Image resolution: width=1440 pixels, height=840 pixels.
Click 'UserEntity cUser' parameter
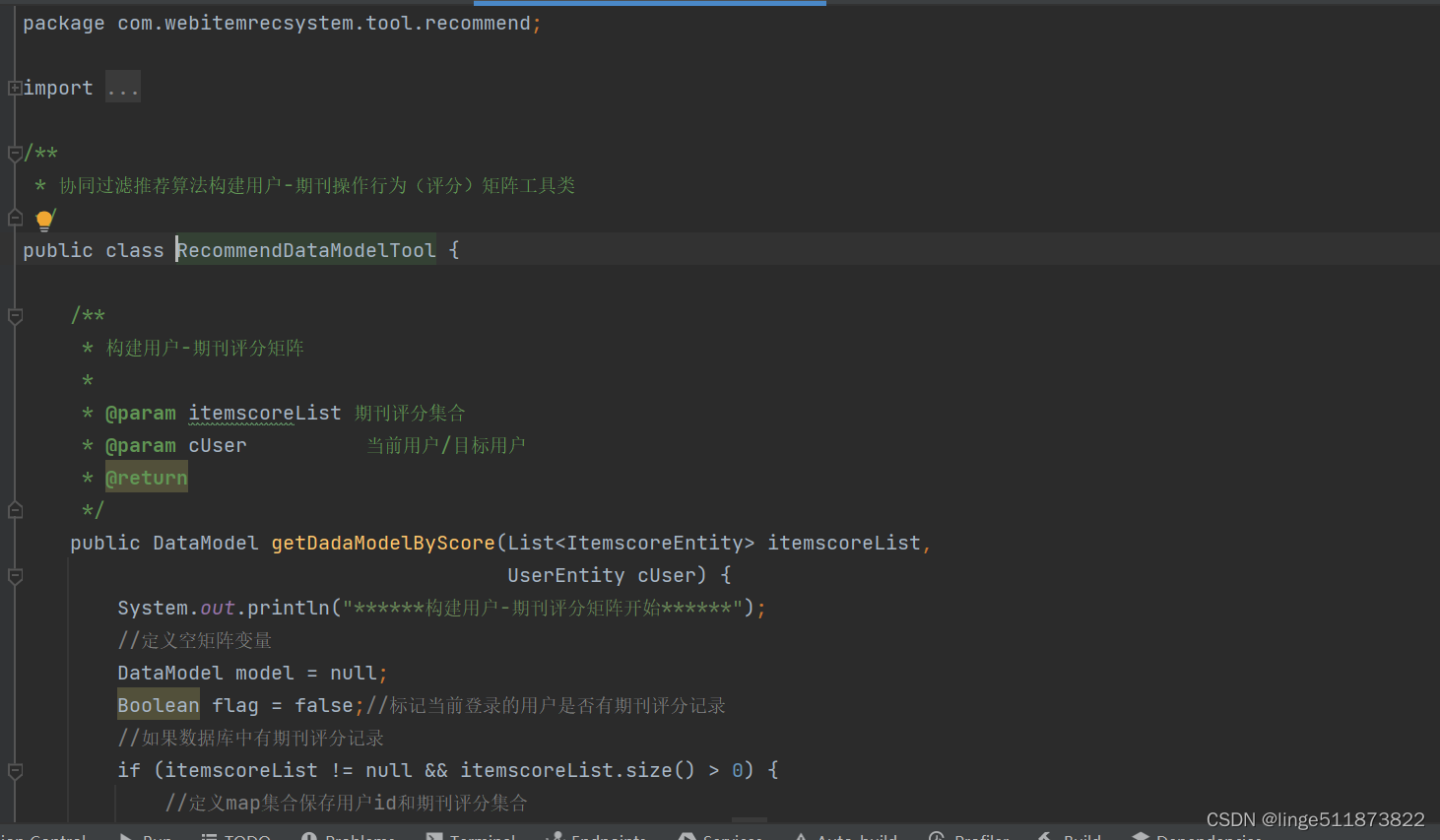[601, 575]
